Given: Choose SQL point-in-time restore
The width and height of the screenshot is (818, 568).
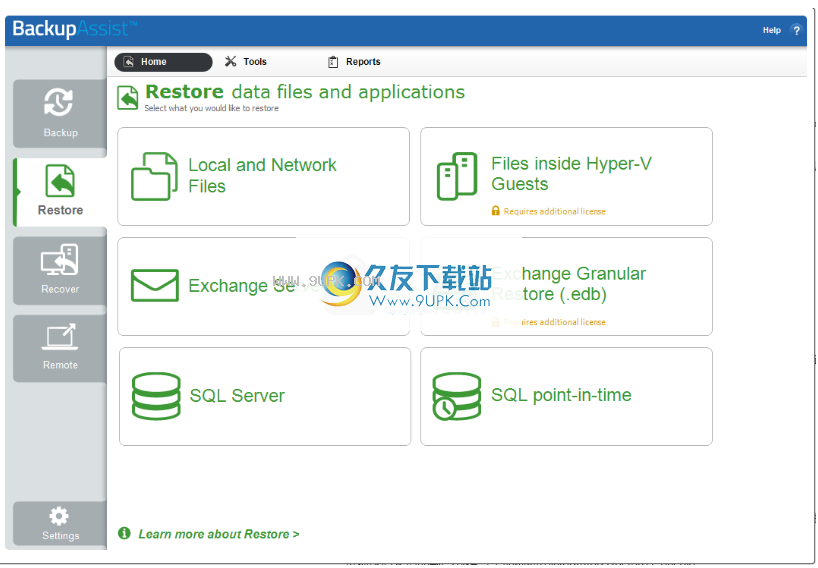Looking at the screenshot, I should tap(567, 396).
